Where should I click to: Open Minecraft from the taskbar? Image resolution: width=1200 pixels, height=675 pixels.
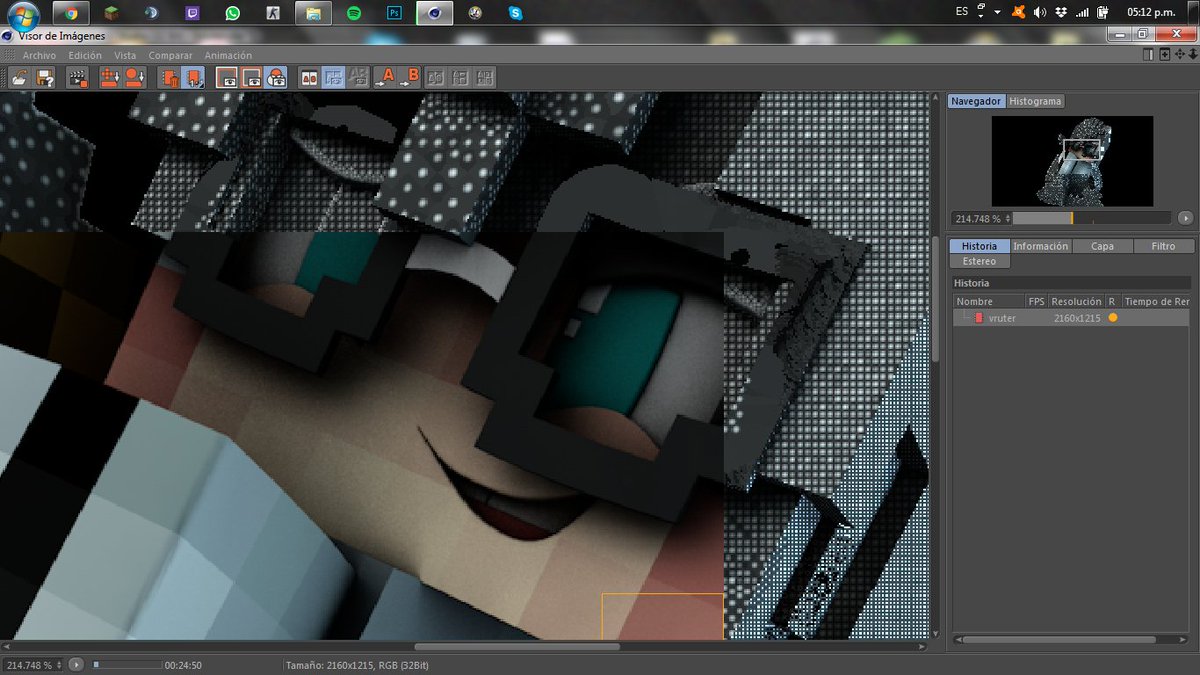pos(110,13)
